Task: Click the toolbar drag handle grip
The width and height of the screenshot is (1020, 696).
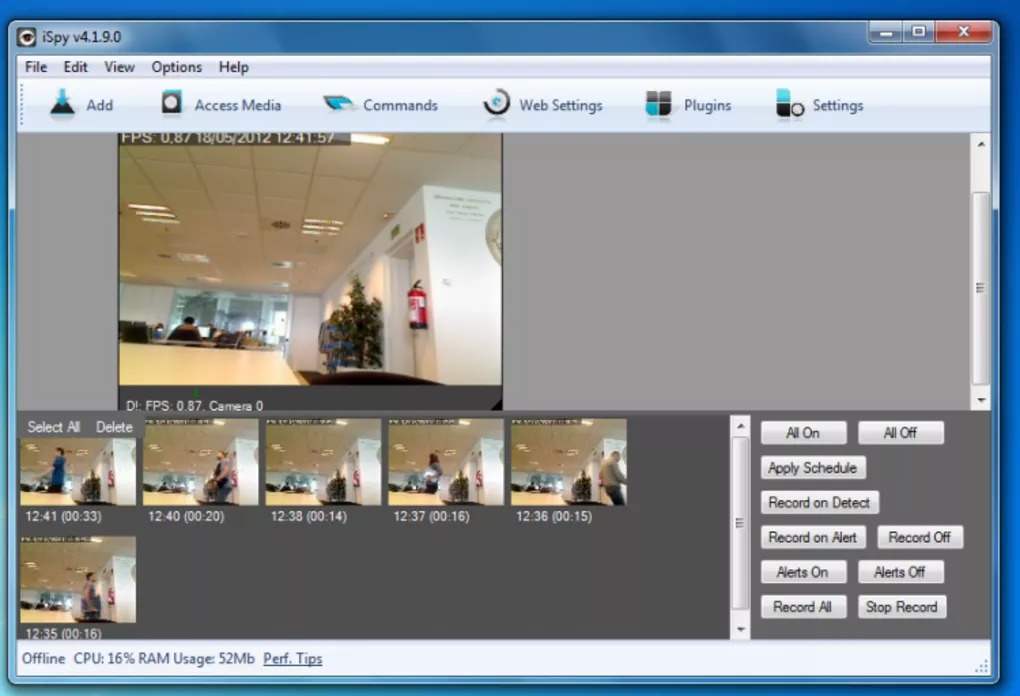Action: click(21, 104)
